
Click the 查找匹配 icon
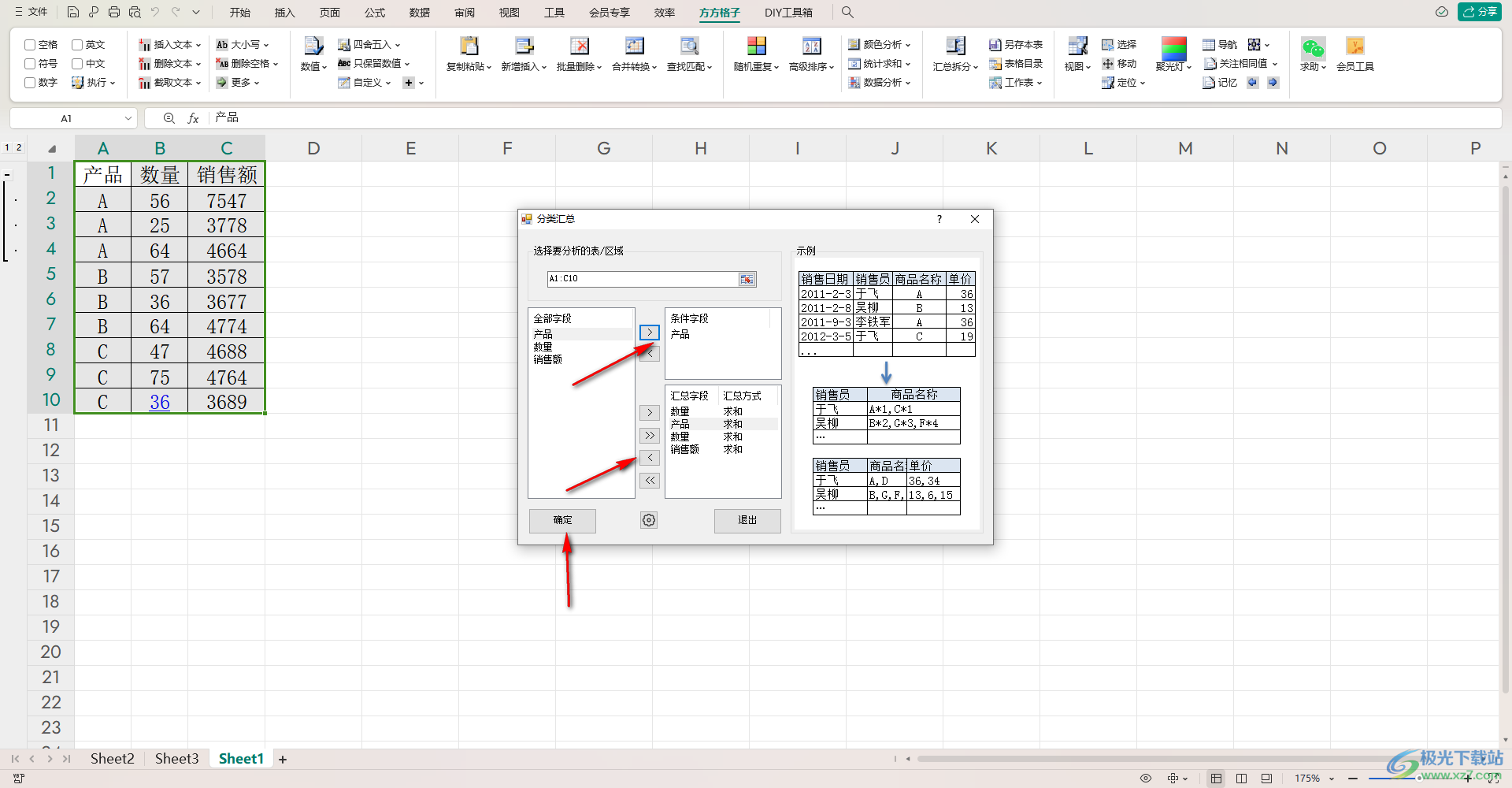[x=689, y=46]
